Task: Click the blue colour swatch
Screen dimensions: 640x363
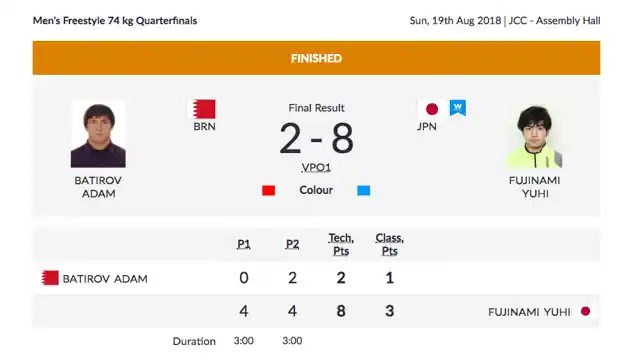Action: click(x=364, y=190)
